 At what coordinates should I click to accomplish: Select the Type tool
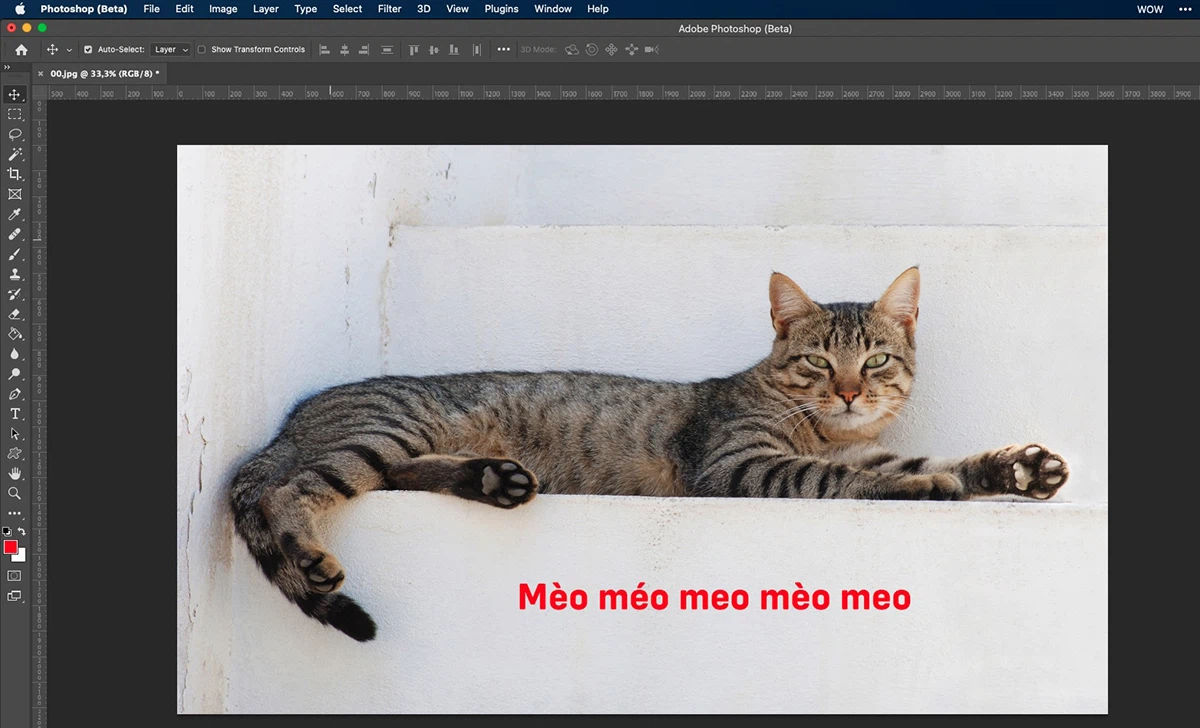click(14, 413)
